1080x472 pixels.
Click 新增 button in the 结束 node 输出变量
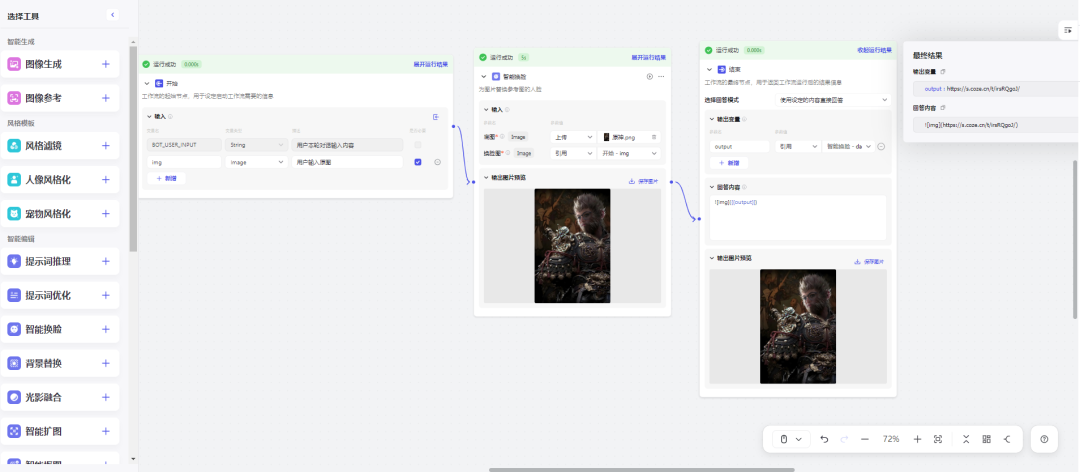pyautogui.click(x=729, y=163)
